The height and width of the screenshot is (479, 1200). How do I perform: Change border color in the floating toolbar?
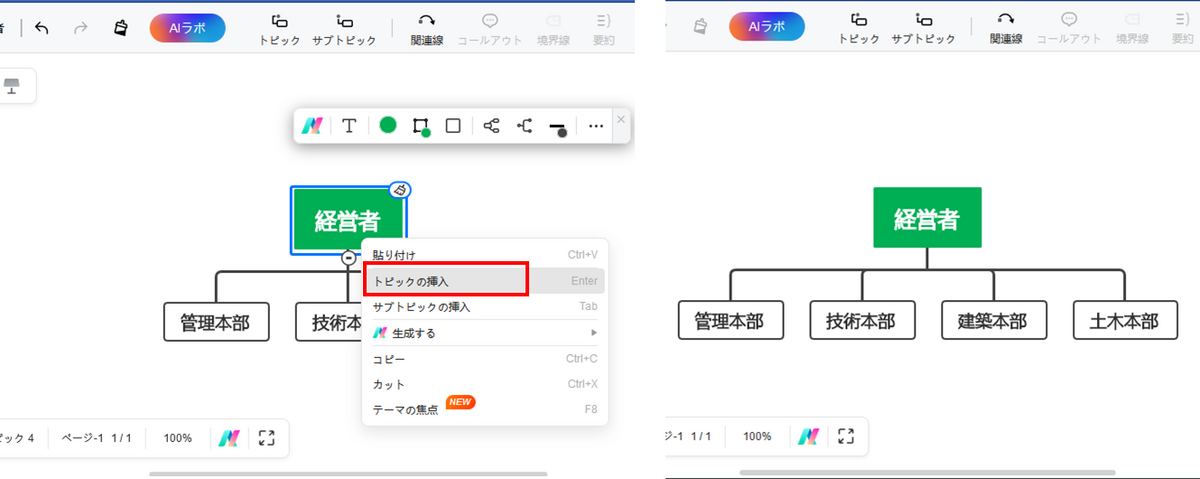[421, 126]
